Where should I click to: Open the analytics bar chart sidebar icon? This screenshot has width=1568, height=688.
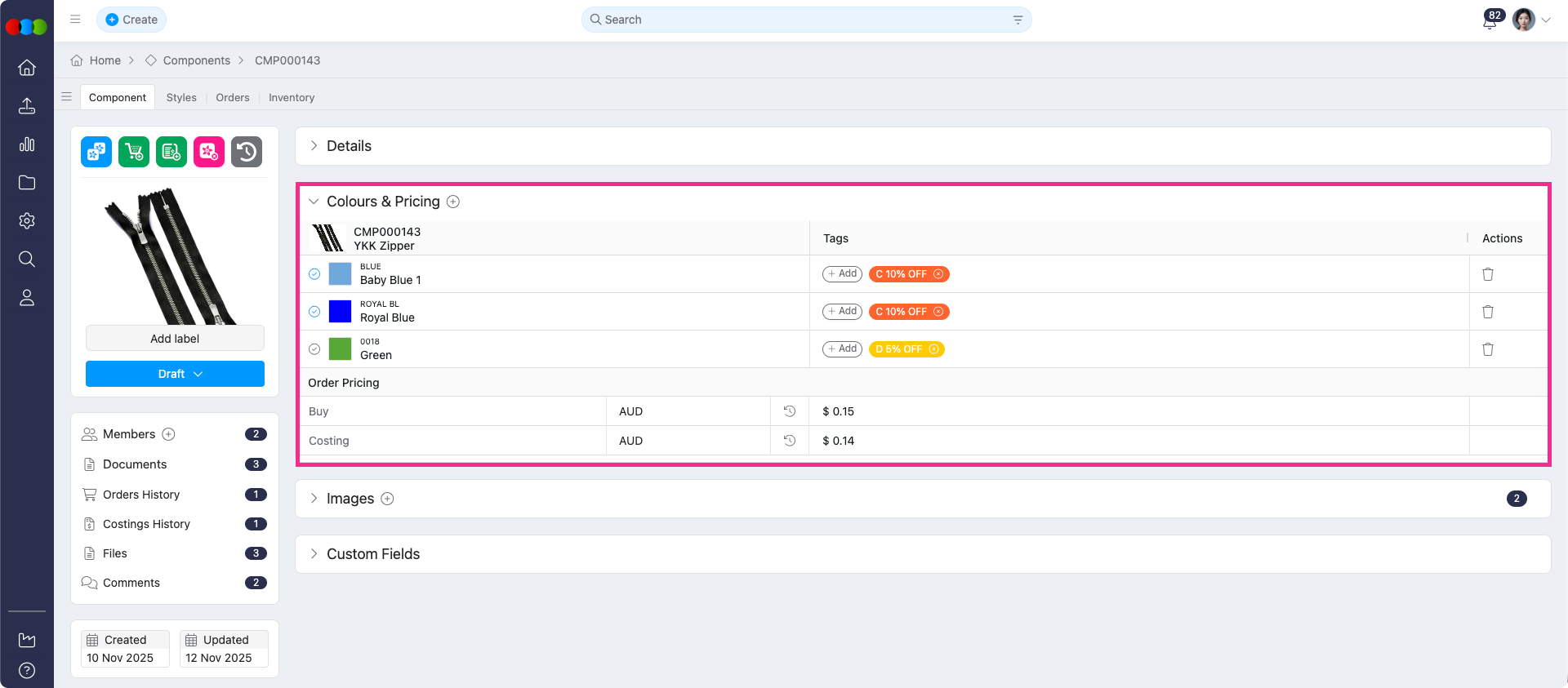tap(27, 144)
